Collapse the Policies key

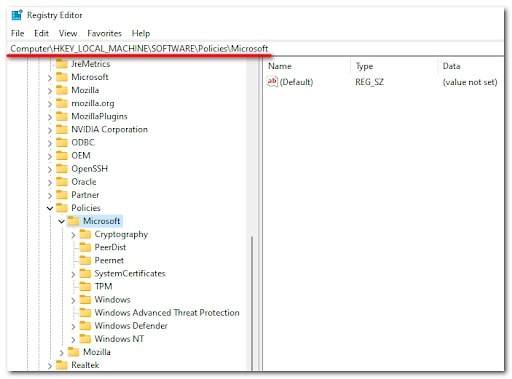click(50, 208)
